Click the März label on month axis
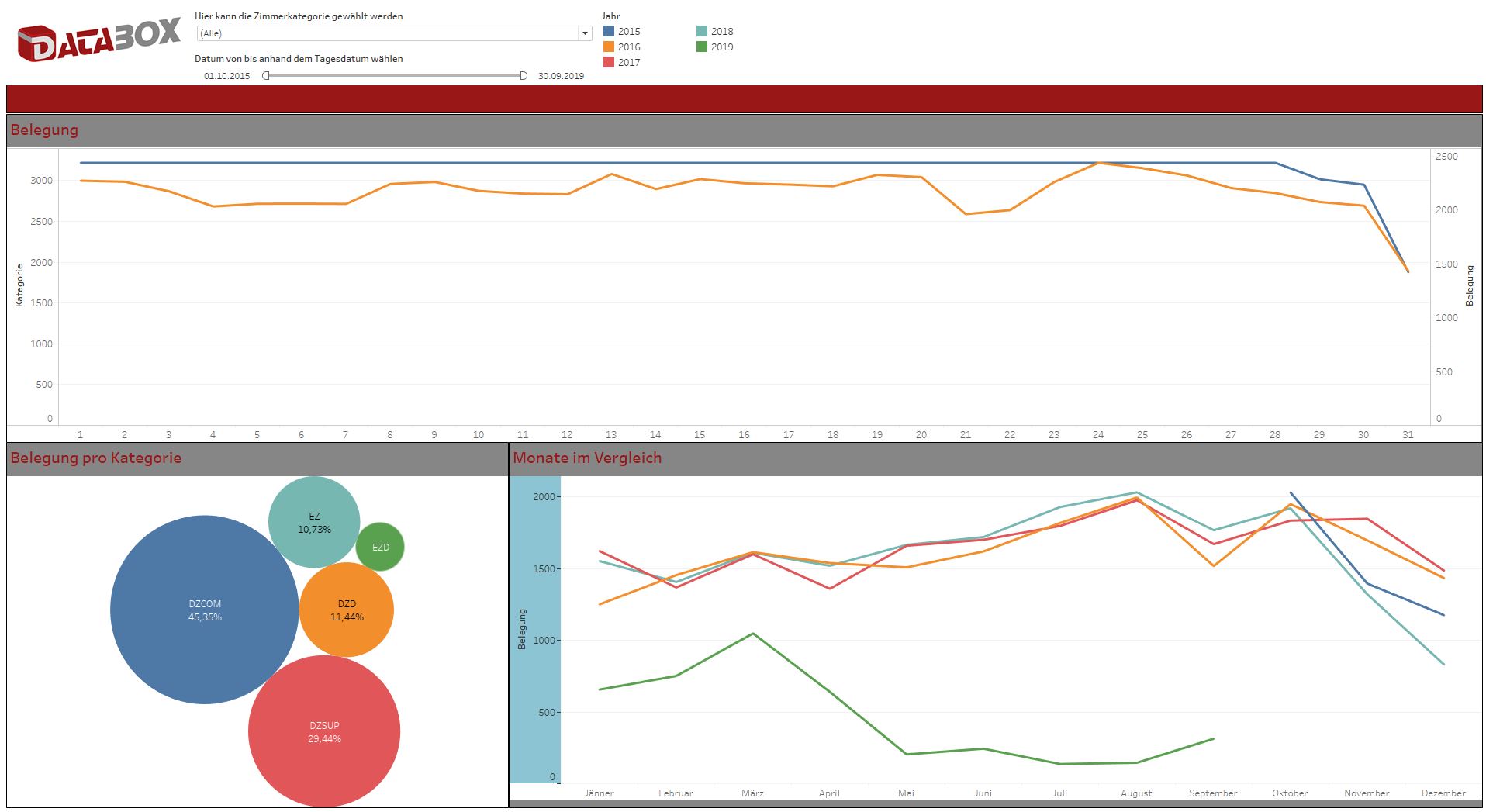The height and width of the screenshot is (812, 1486). [752, 793]
